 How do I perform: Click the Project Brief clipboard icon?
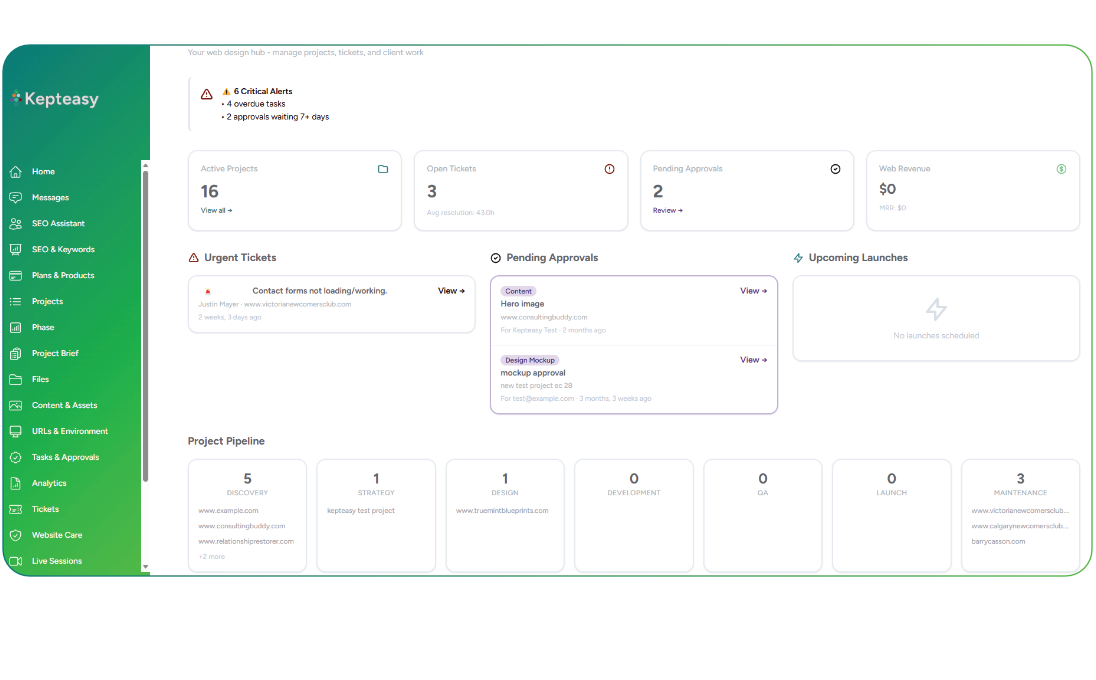point(15,354)
